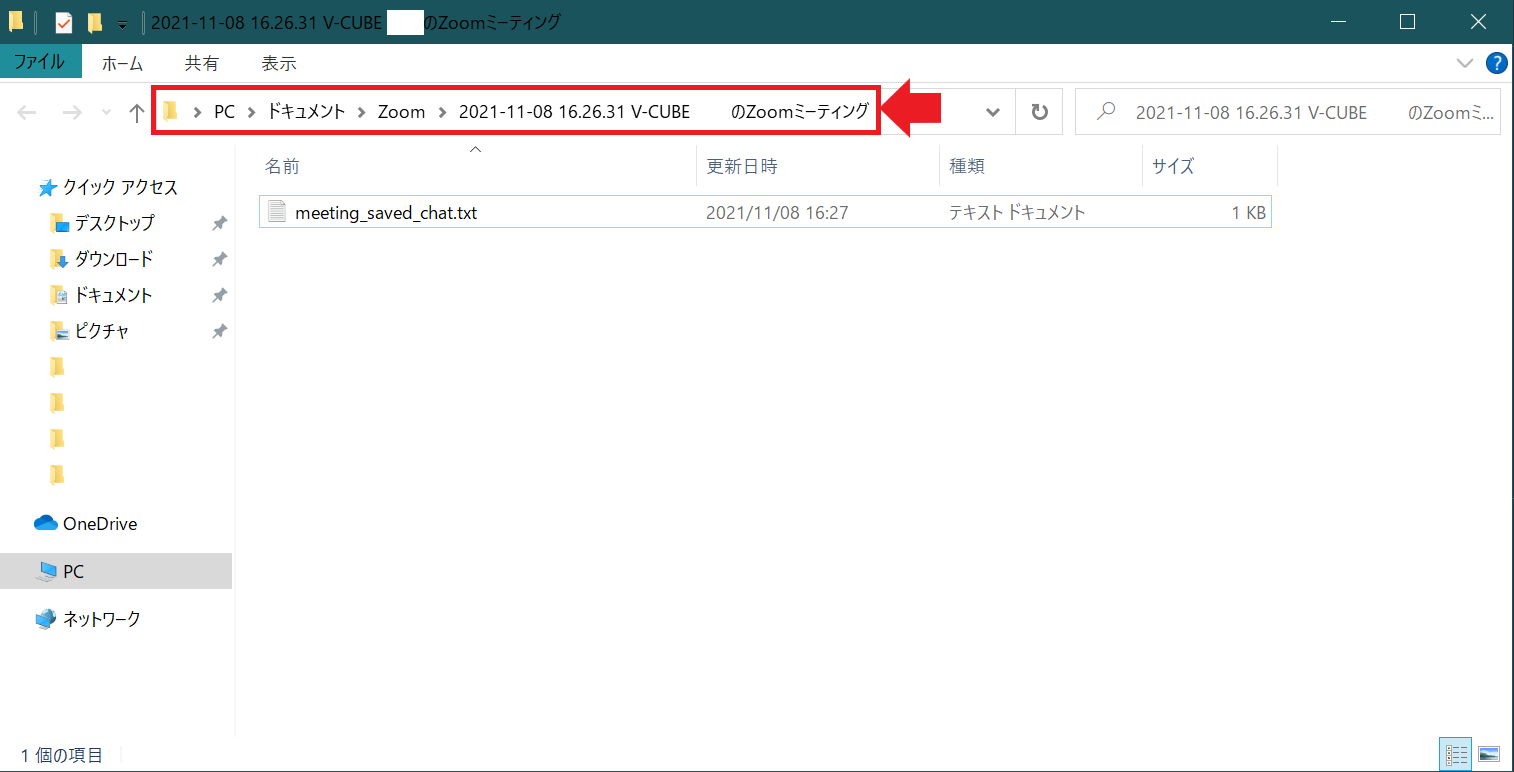Refresh the folder view
Image resolution: width=1514 pixels, height=772 pixels.
point(1039,112)
